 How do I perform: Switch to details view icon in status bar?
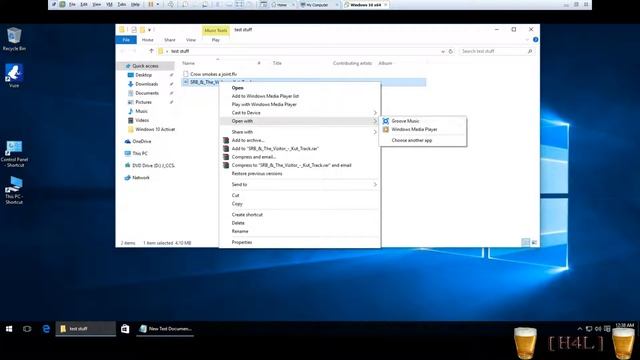coord(526,242)
